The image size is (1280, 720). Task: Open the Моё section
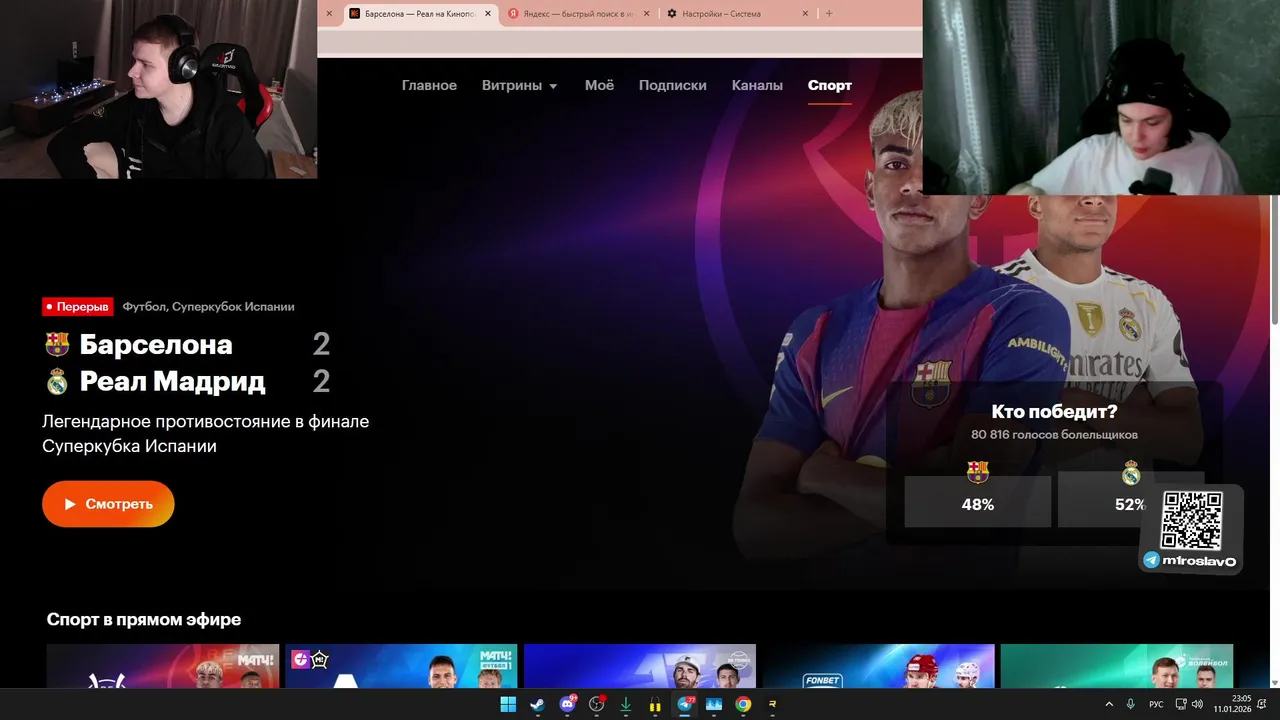pos(599,86)
